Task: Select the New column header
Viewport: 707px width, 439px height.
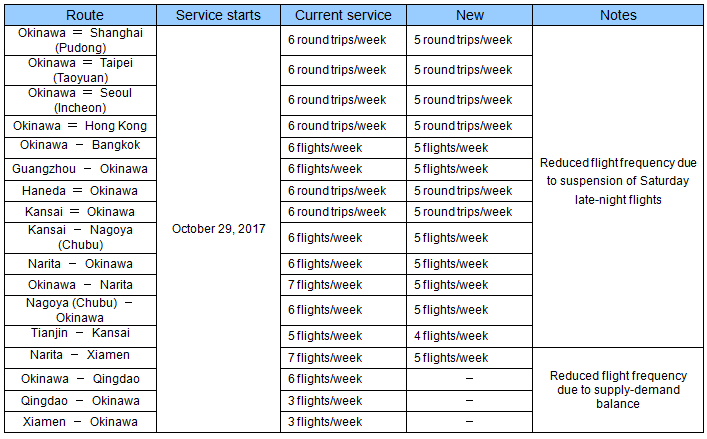Action: point(469,15)
